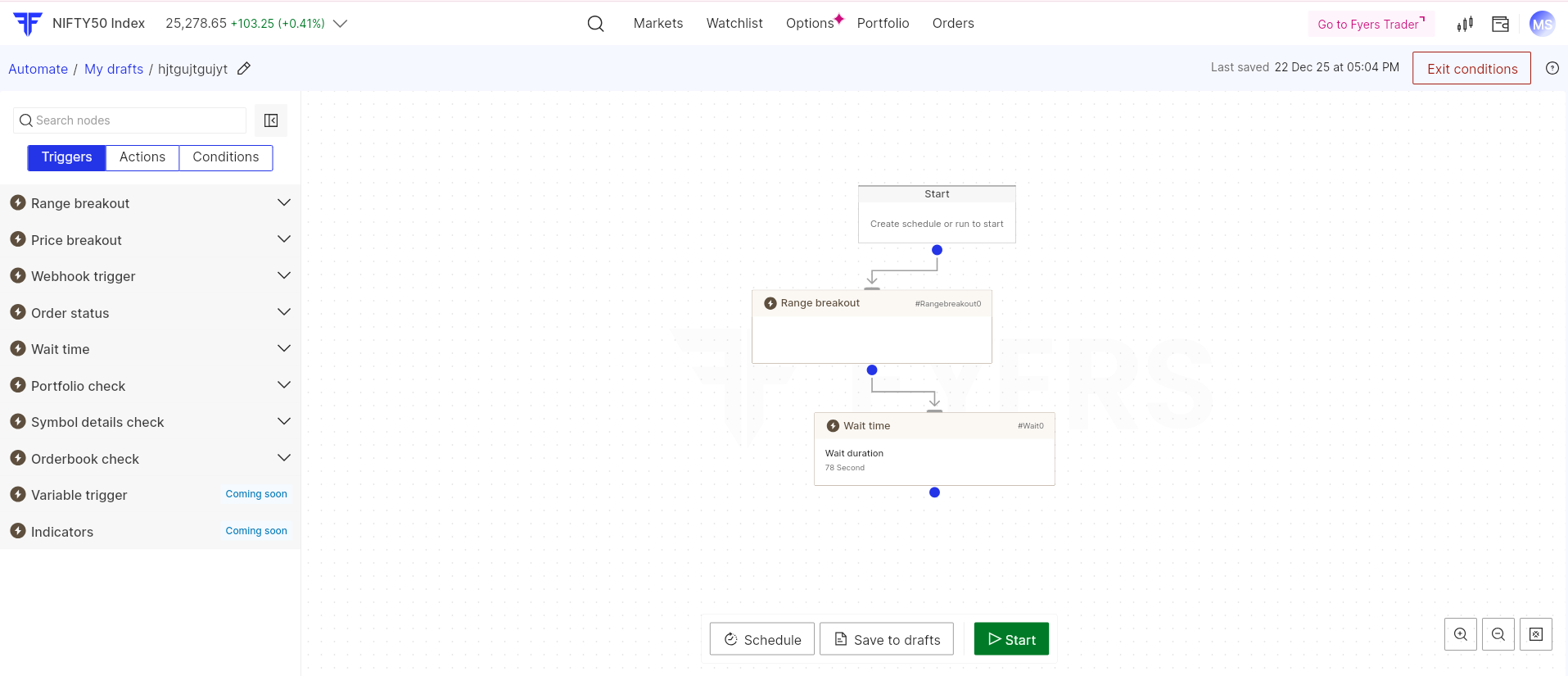Zoom in on the canvas
Screen dimensions: 1568x676
1460,634
